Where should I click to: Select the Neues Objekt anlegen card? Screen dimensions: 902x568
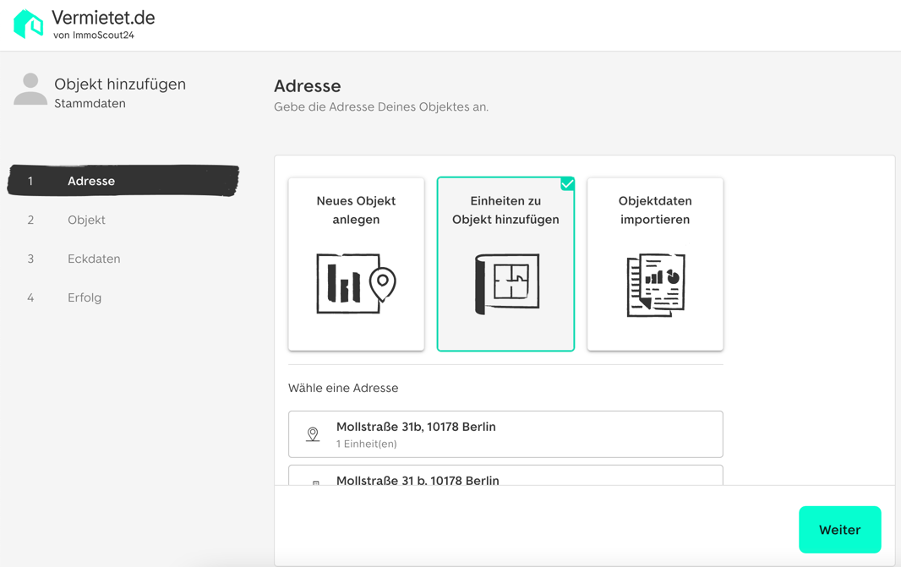coord(356,264)
